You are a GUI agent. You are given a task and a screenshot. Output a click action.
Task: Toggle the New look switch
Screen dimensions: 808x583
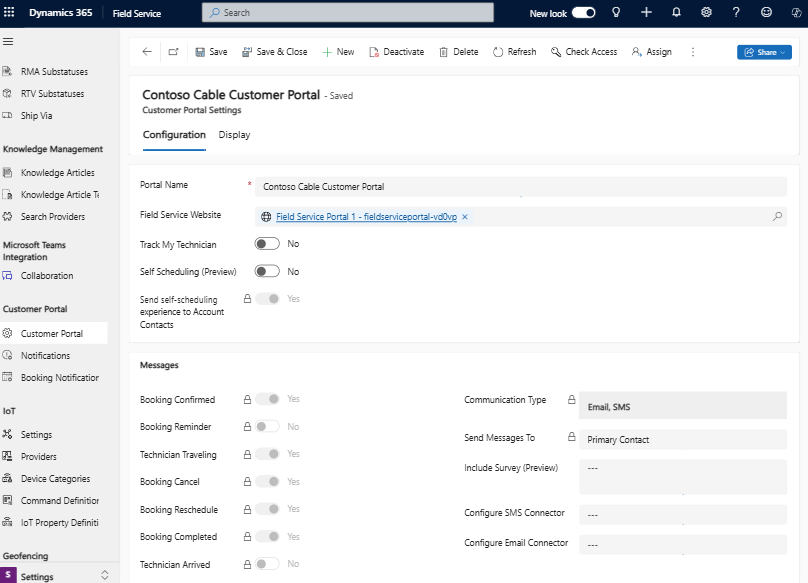pyautogui.click(x=584, y=13)
